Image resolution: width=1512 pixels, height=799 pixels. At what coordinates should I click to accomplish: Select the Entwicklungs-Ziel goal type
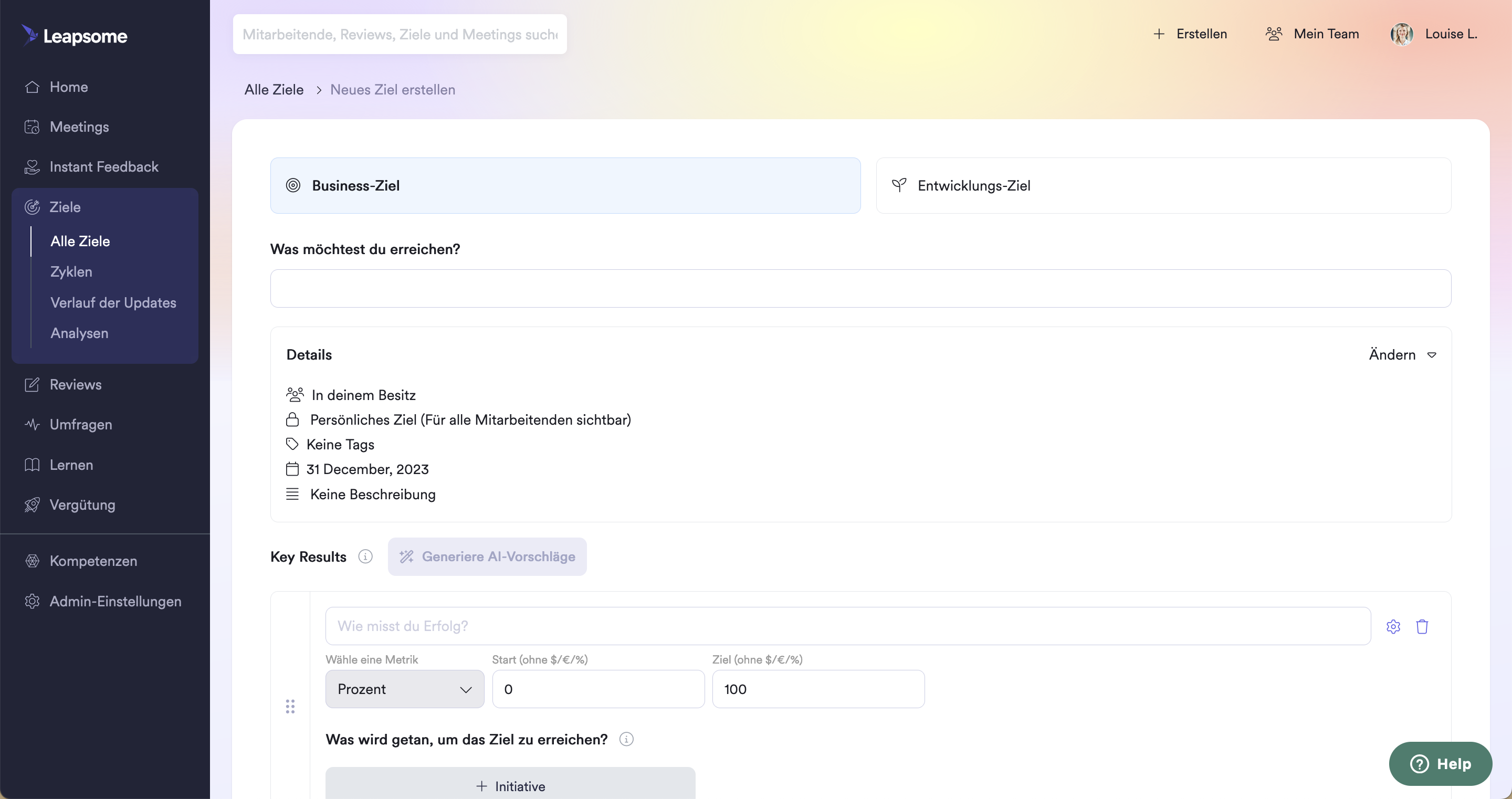(x=1163, y=185)
